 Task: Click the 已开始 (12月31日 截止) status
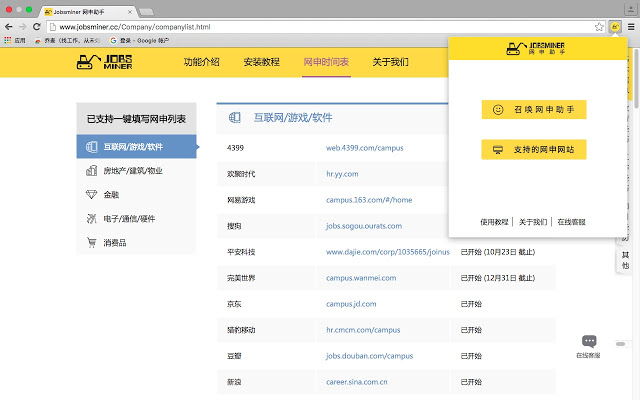tap(498, 278)
